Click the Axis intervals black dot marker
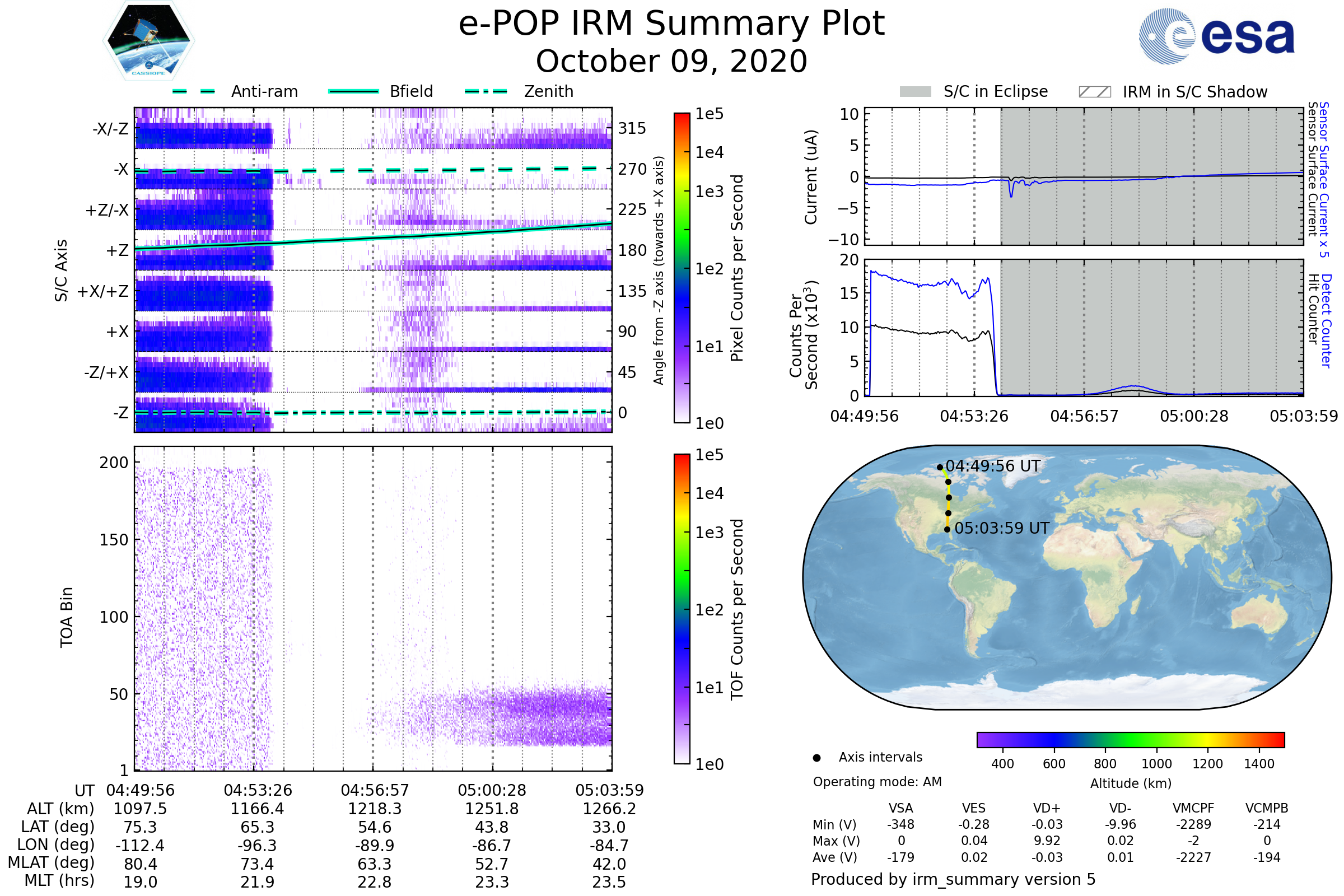Screen dimensions: 1344x896 point(816,758)
